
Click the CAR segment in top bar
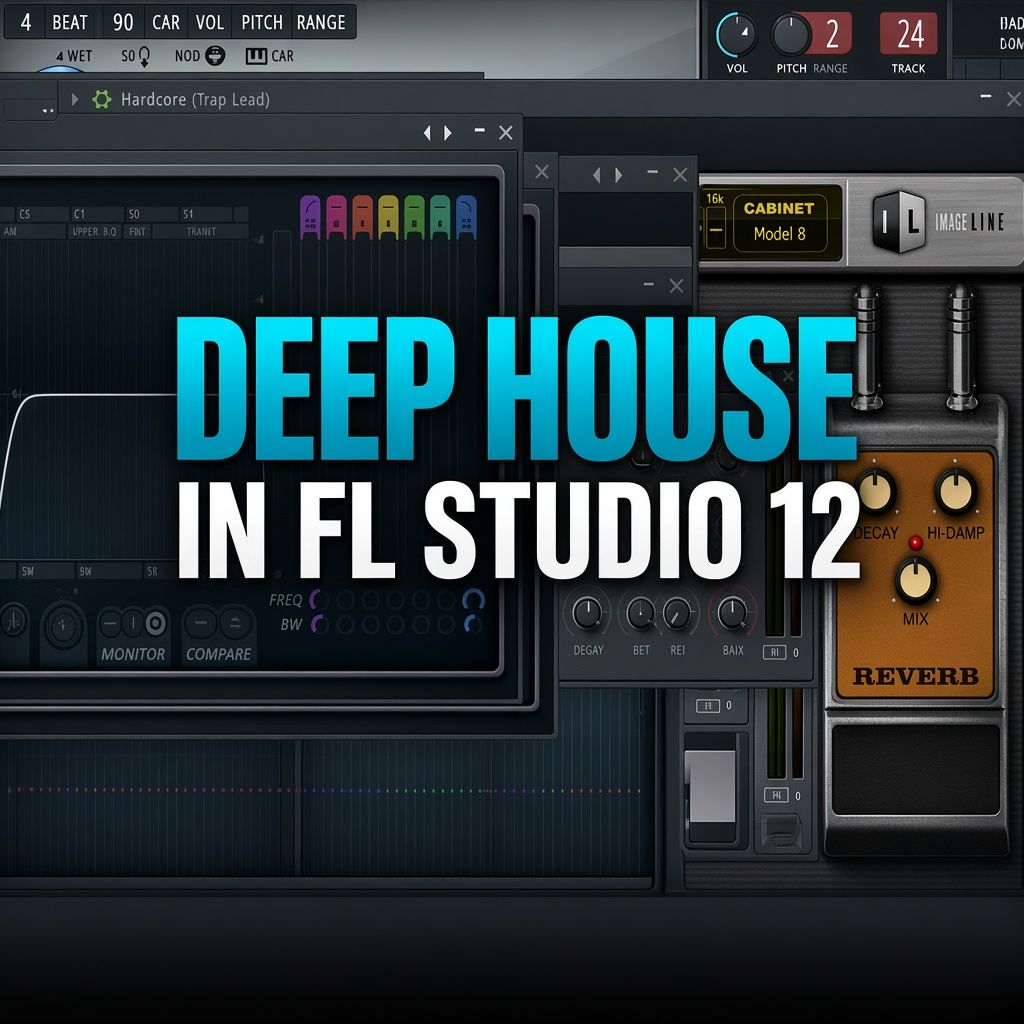click(166, 22)
